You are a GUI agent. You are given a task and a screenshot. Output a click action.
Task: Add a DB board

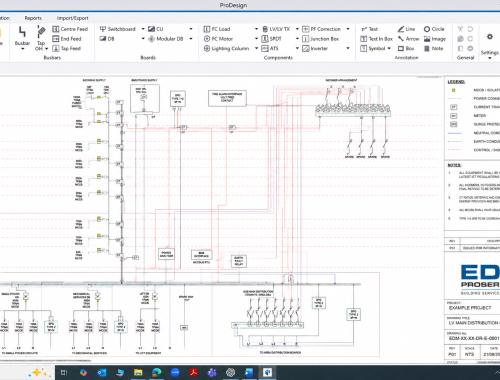[107, 39]
